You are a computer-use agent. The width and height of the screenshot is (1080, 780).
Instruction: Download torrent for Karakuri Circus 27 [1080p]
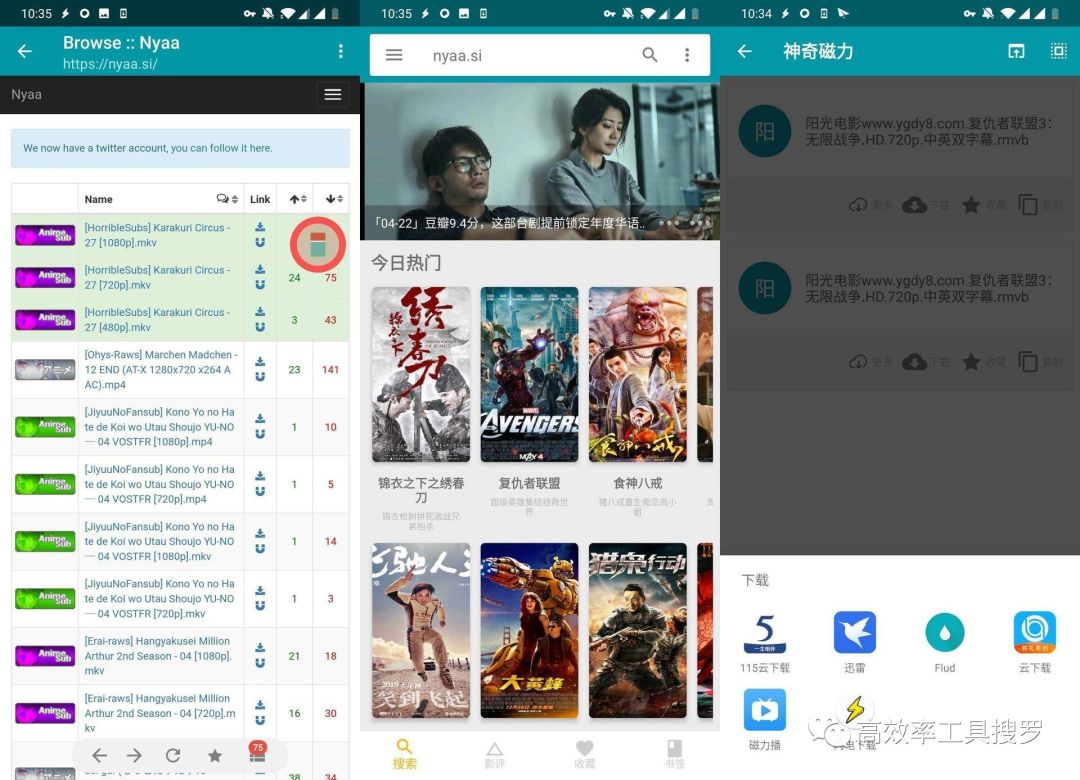(260, 227)
